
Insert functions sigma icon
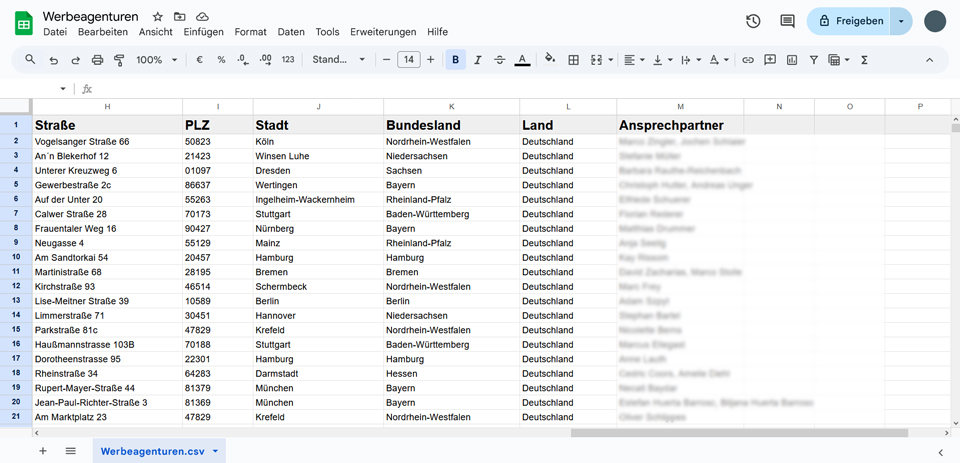(x=864, y=60)
